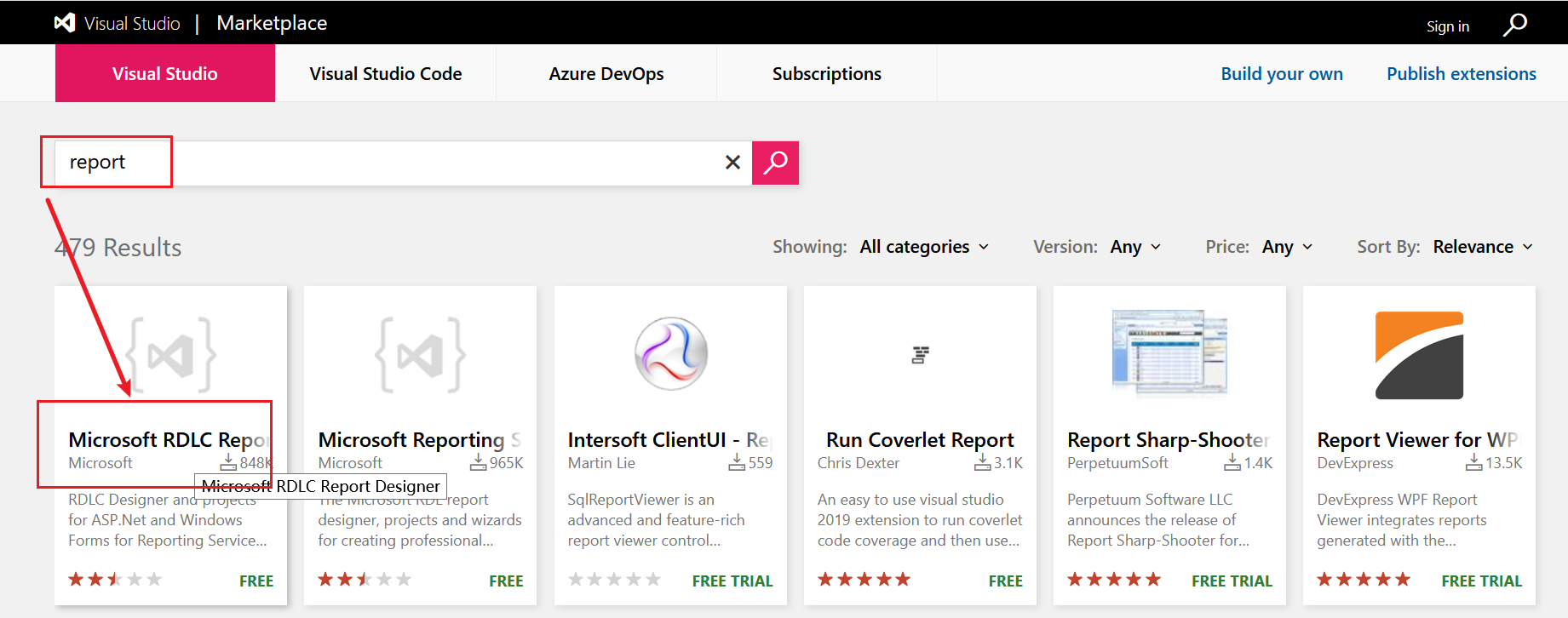1568x618 pixels.
Task: Click the 3.1K download count icon
Action: pyautogui.click(x=982, y=462)
